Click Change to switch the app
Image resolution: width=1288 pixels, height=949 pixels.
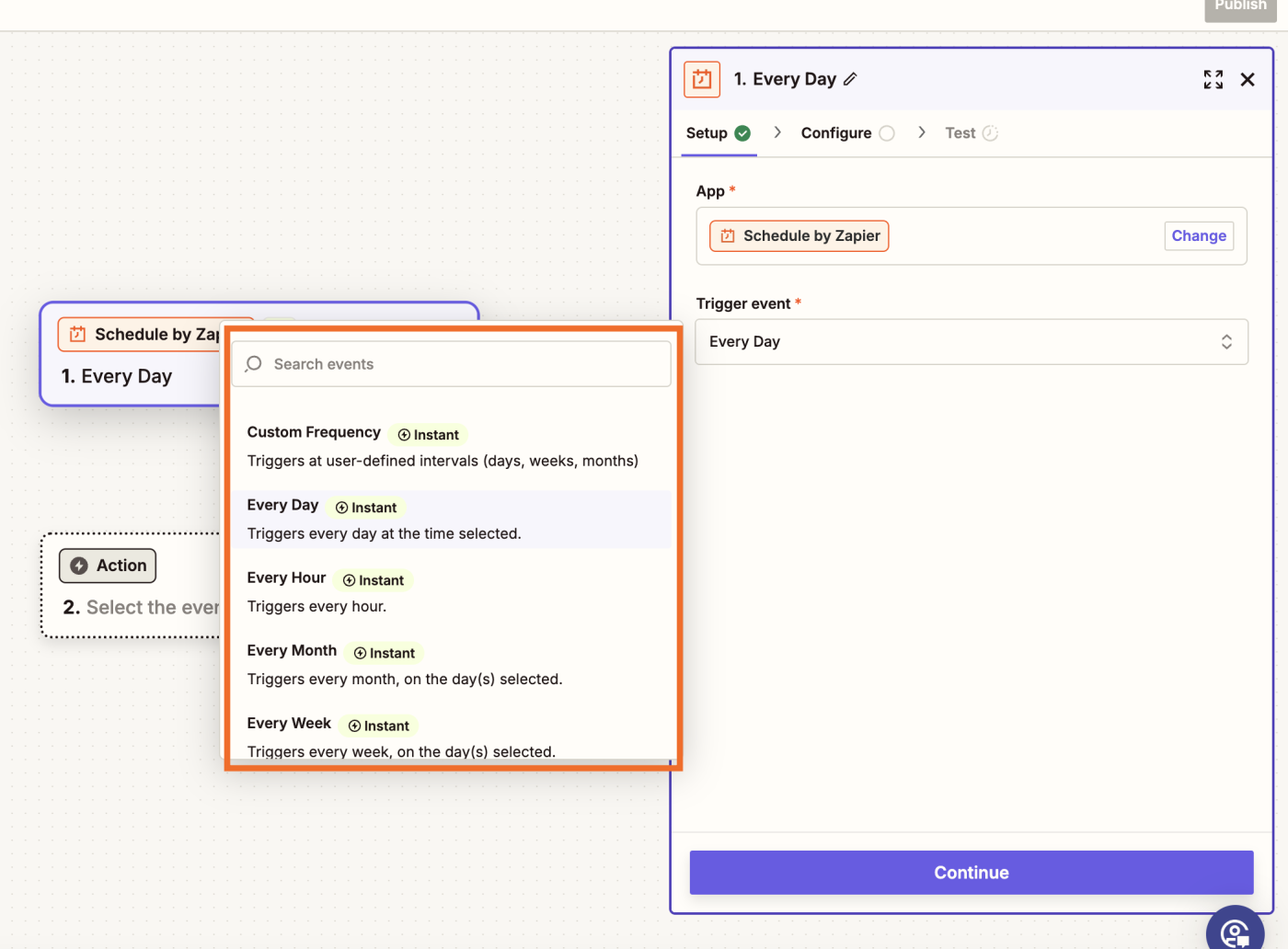[x=1199, y=236]
